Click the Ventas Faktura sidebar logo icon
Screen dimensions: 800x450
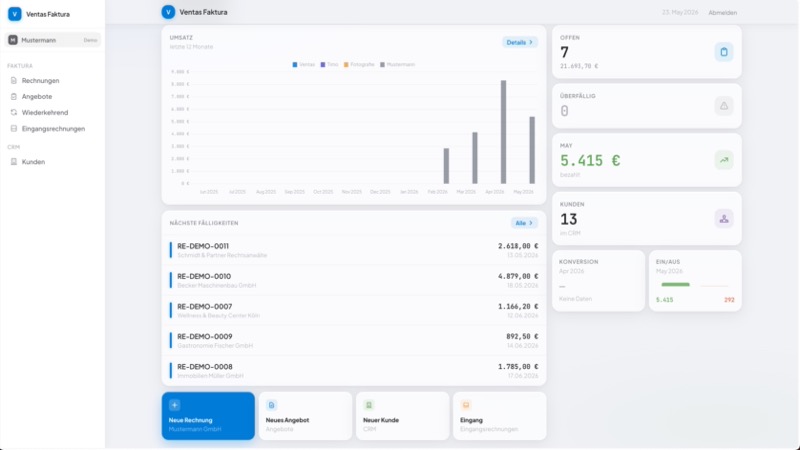(x=14, y=14)
